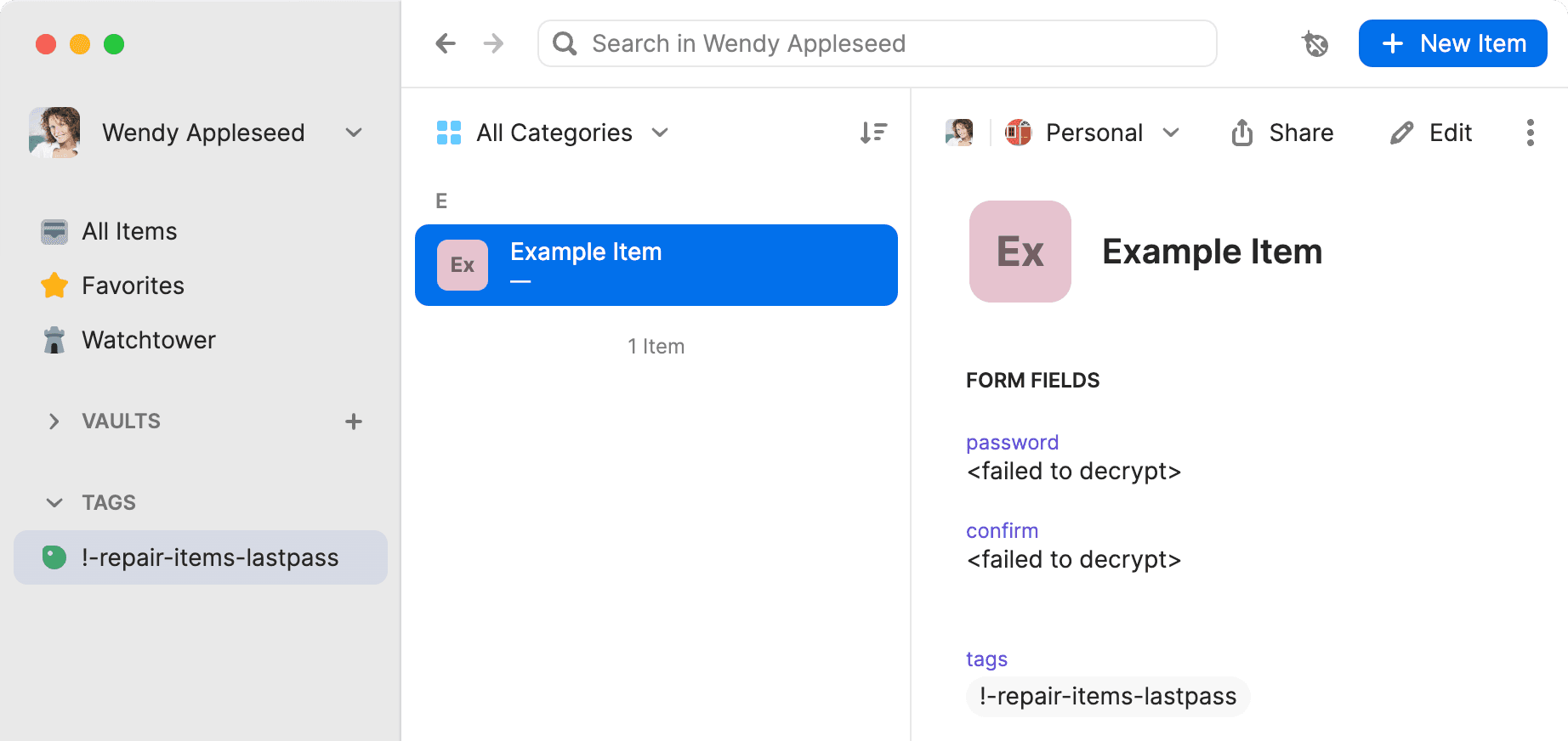Open the sort order options icon

(x=873, y=133)
